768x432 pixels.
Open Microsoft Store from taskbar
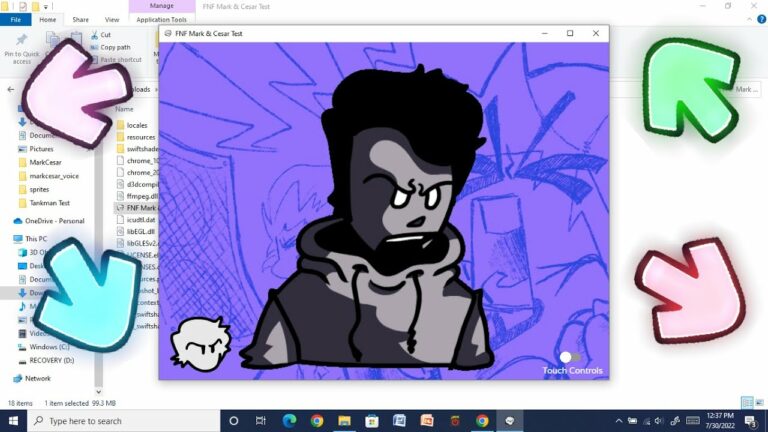372,421
